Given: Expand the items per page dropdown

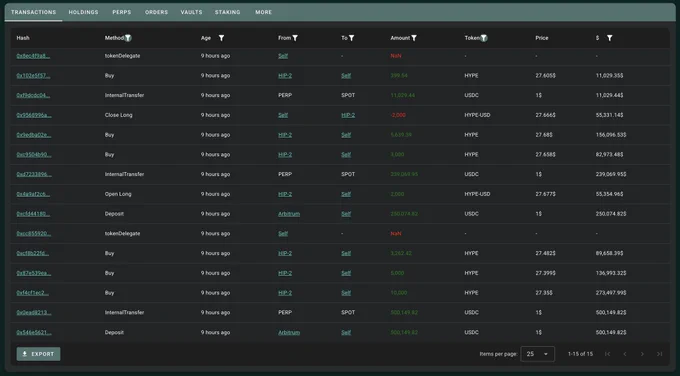Looking at the screenshot, I should [x=537, y=354].
